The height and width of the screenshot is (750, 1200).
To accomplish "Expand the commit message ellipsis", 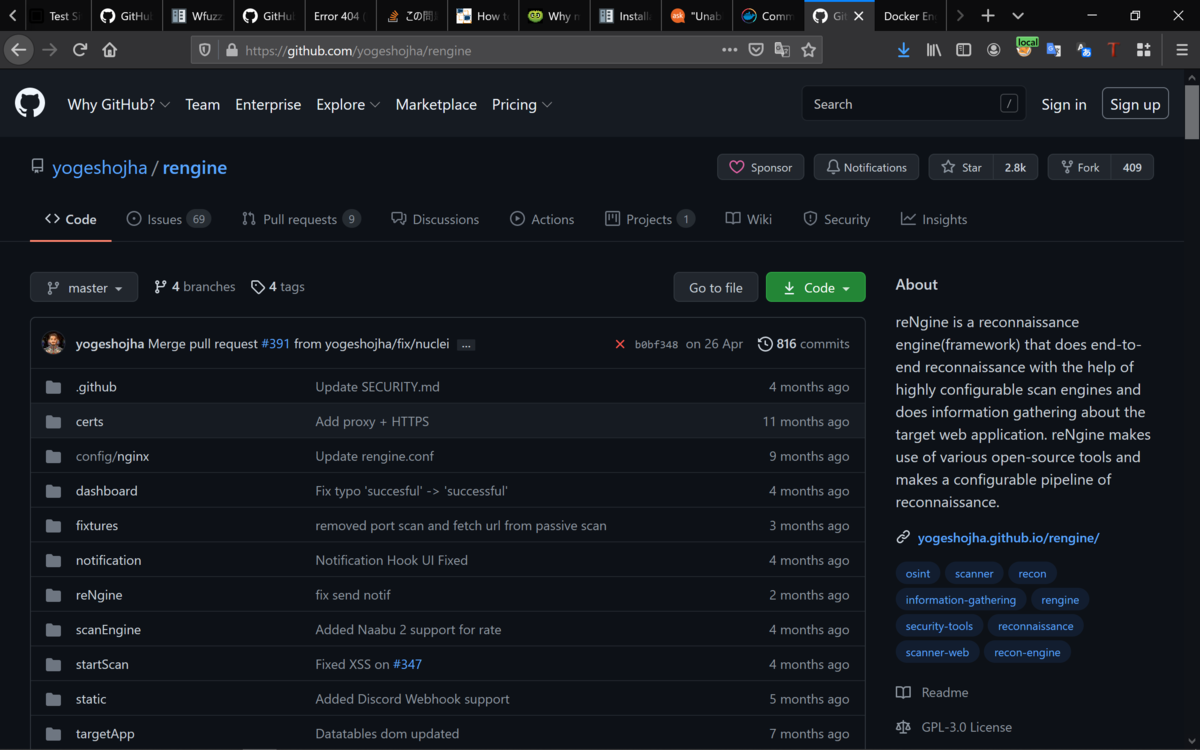I will click(x=466, y=344).
